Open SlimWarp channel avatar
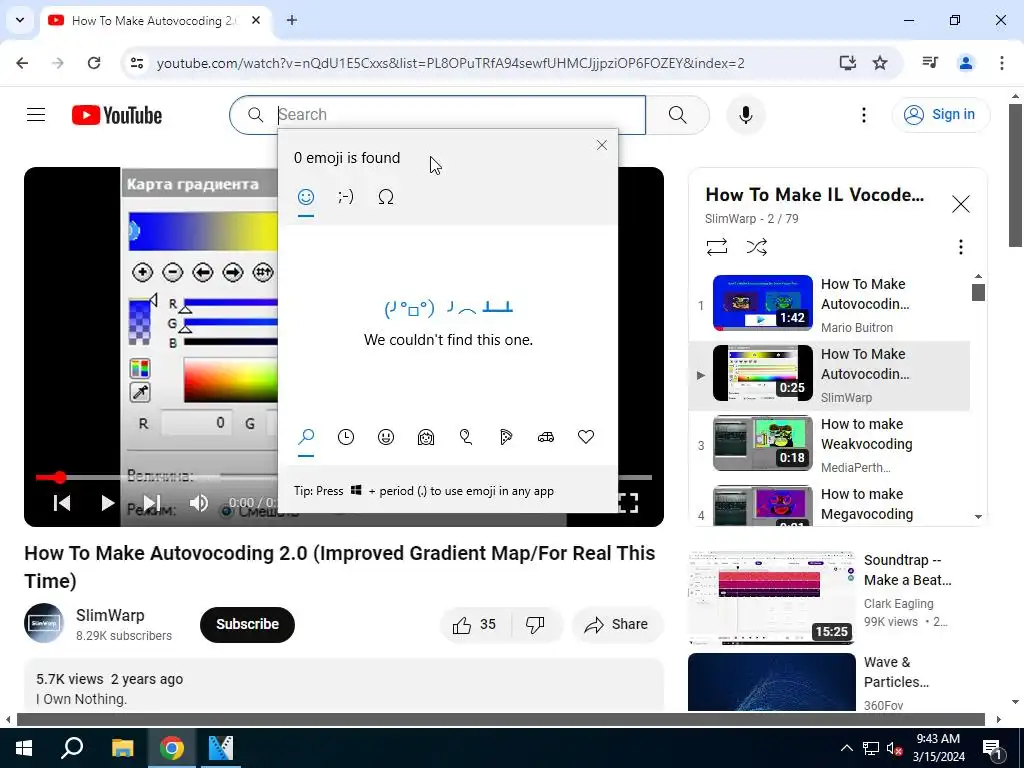The height and width of the screenshot is (768, 1024). 44,624
